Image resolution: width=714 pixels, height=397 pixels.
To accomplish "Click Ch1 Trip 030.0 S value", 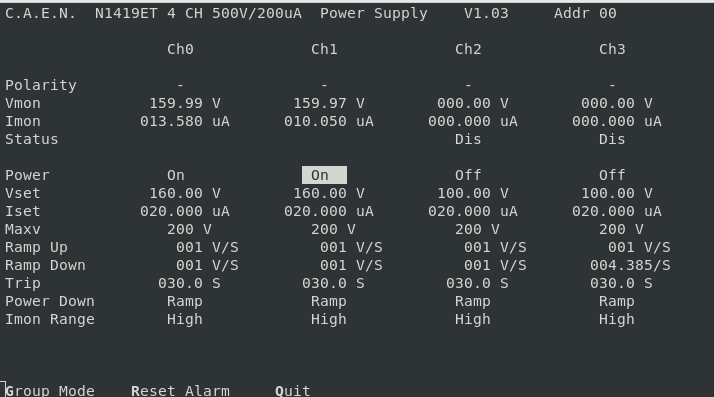I will click(333, 283).
